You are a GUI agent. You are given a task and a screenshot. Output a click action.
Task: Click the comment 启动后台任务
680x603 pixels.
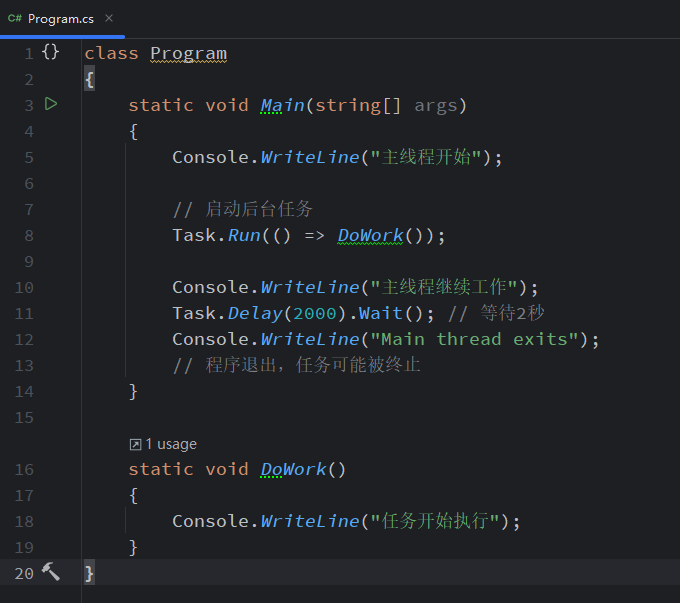tap(243, 209)
